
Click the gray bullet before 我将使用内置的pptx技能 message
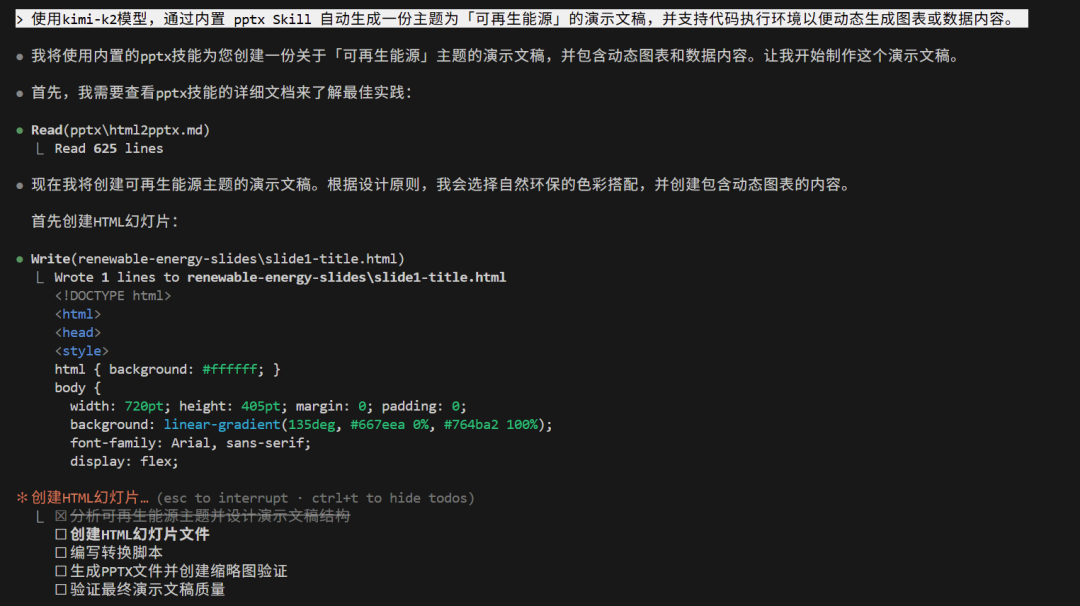click(x=20, y=57)
